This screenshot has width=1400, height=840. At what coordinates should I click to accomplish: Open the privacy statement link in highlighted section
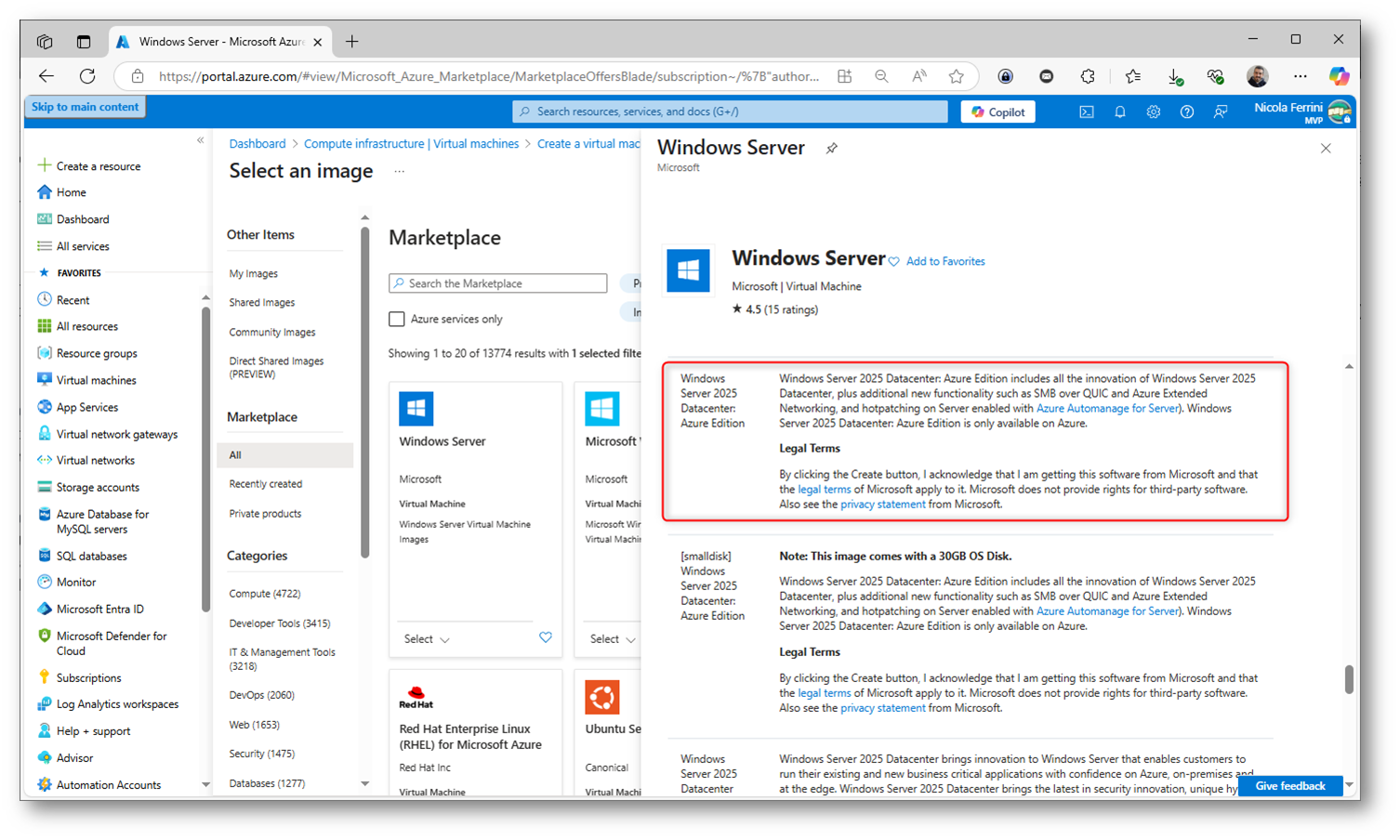882,504
